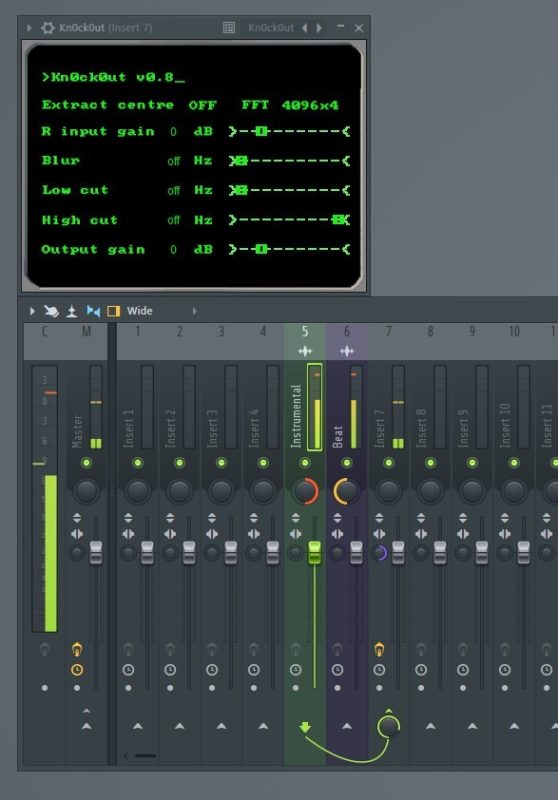
Task: Click the Beat track volume fader
Action: tap(357, 553)
